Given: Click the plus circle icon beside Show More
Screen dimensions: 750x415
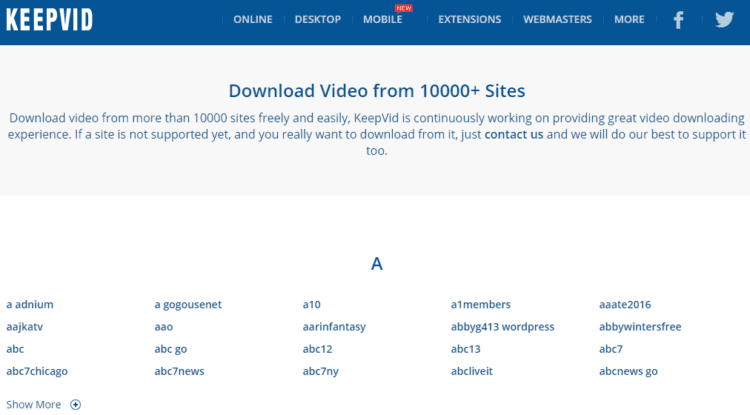Looking at the screenshot, I should (x=76, y=404).
